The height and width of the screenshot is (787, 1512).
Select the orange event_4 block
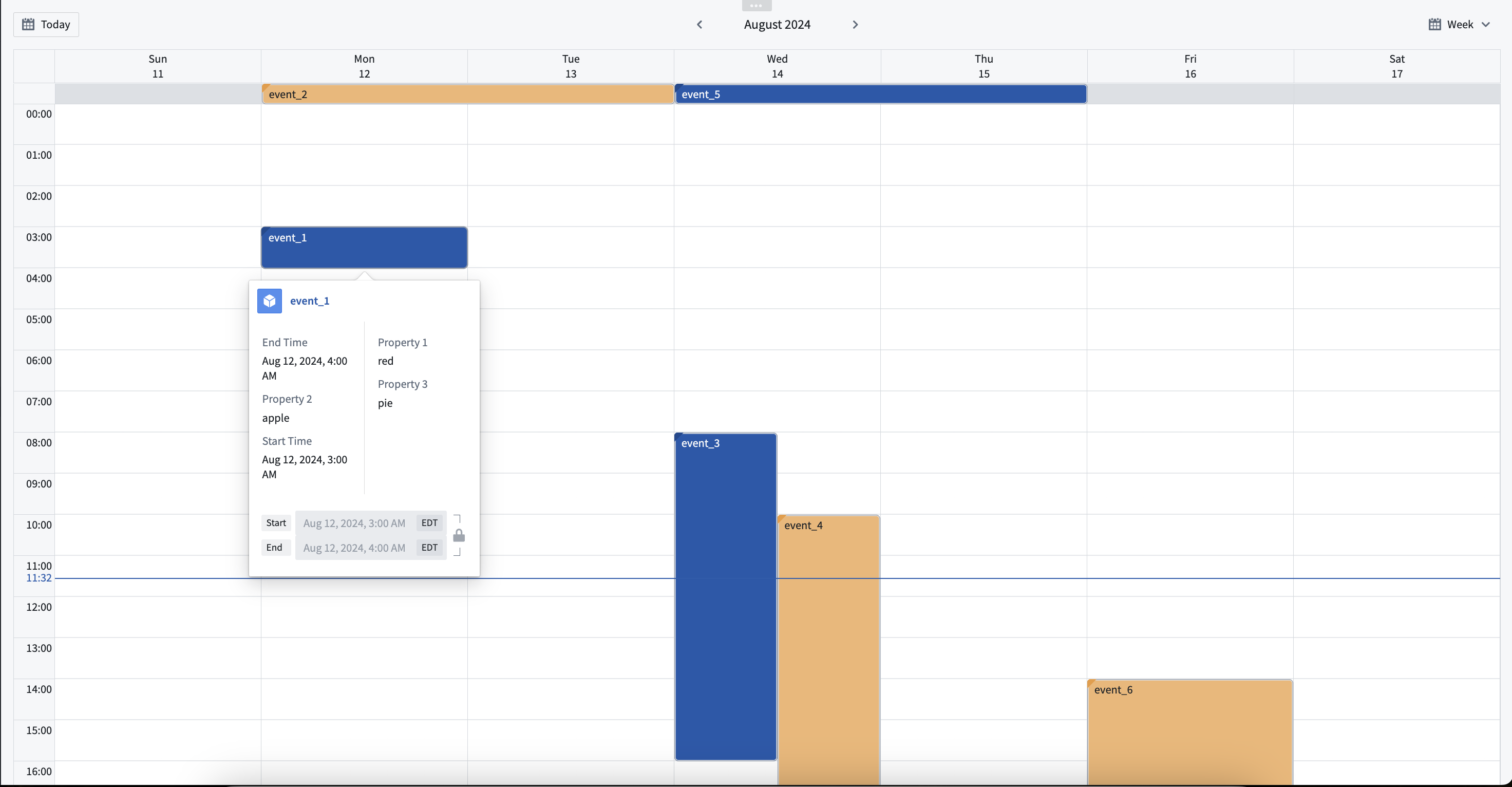point(828,649)
